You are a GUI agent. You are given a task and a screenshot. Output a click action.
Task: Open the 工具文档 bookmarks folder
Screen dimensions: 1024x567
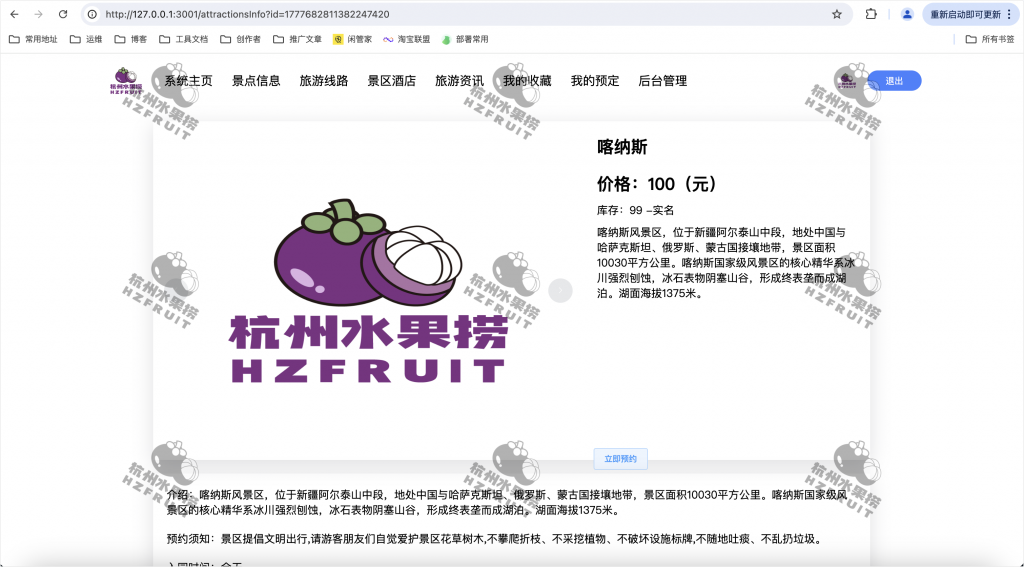pyautogui.click(x=184, y=39)
